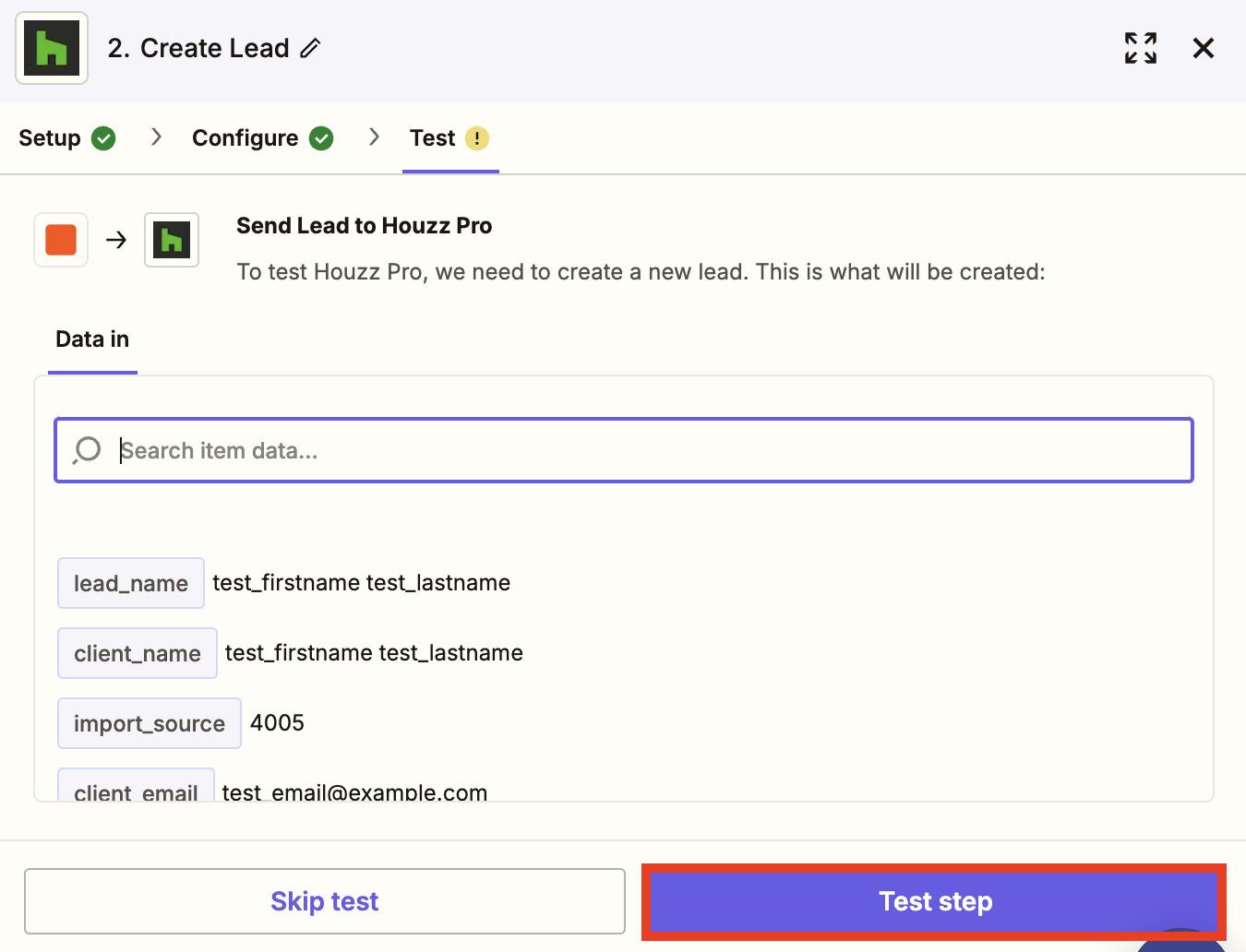Click the magnifying glass in the search bar
The image size is (1246, 952).
pyautogui.click(x=86, y=450)
